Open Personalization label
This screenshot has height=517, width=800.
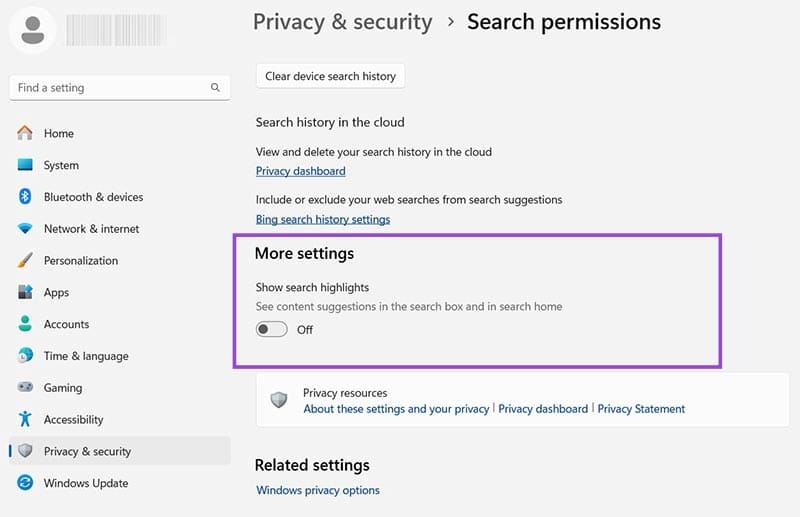[81, 260]
